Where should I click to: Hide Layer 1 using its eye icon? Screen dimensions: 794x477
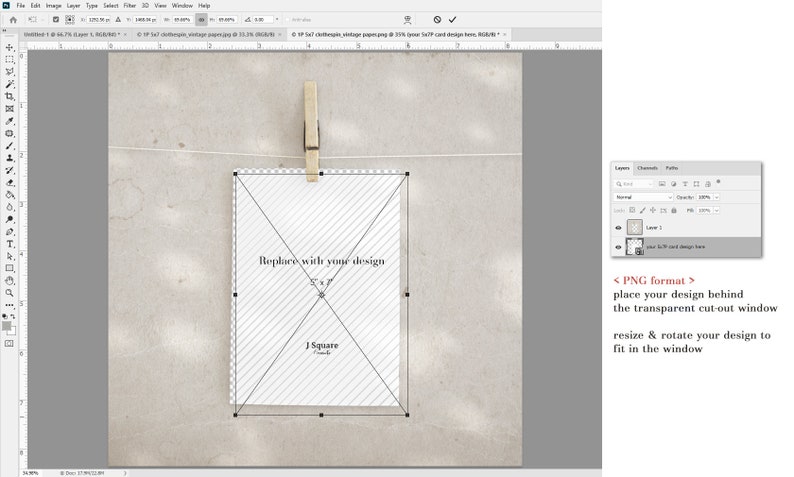click(618, 228)
